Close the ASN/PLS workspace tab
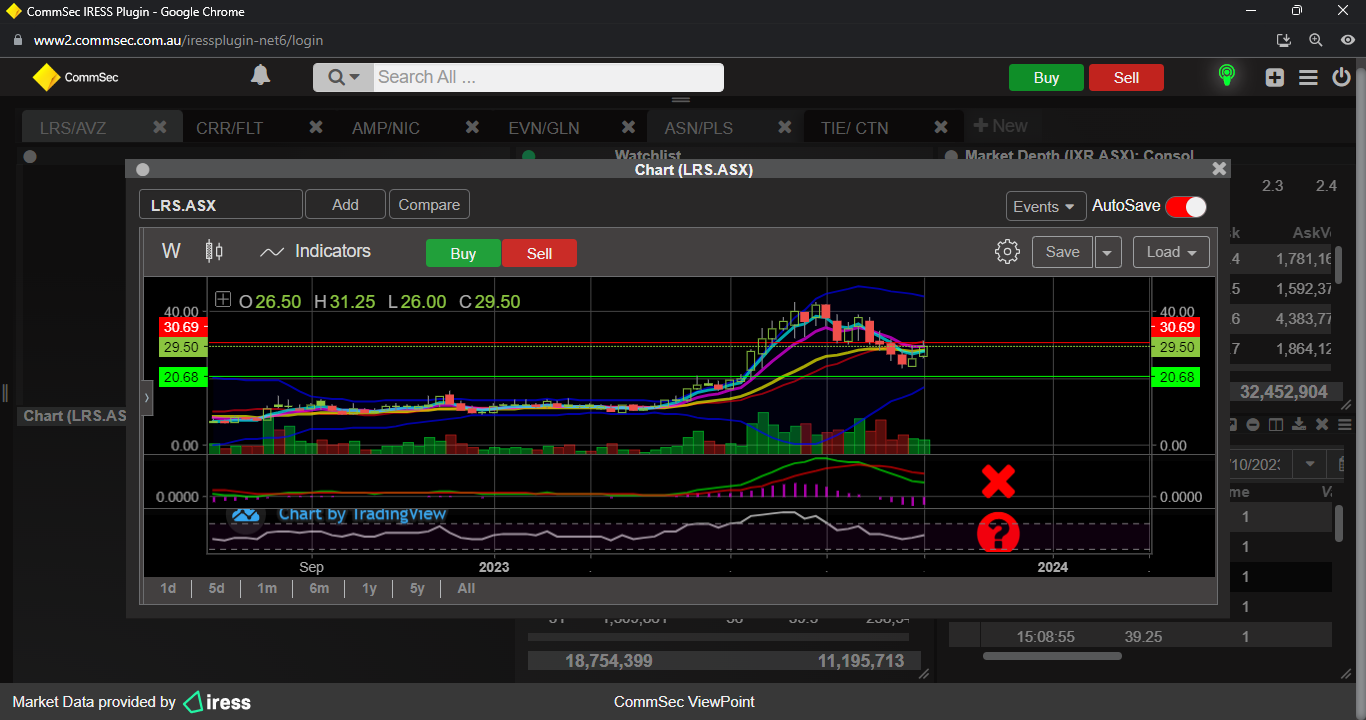Screen dimensions: 1366x720 tap(784, 127)
